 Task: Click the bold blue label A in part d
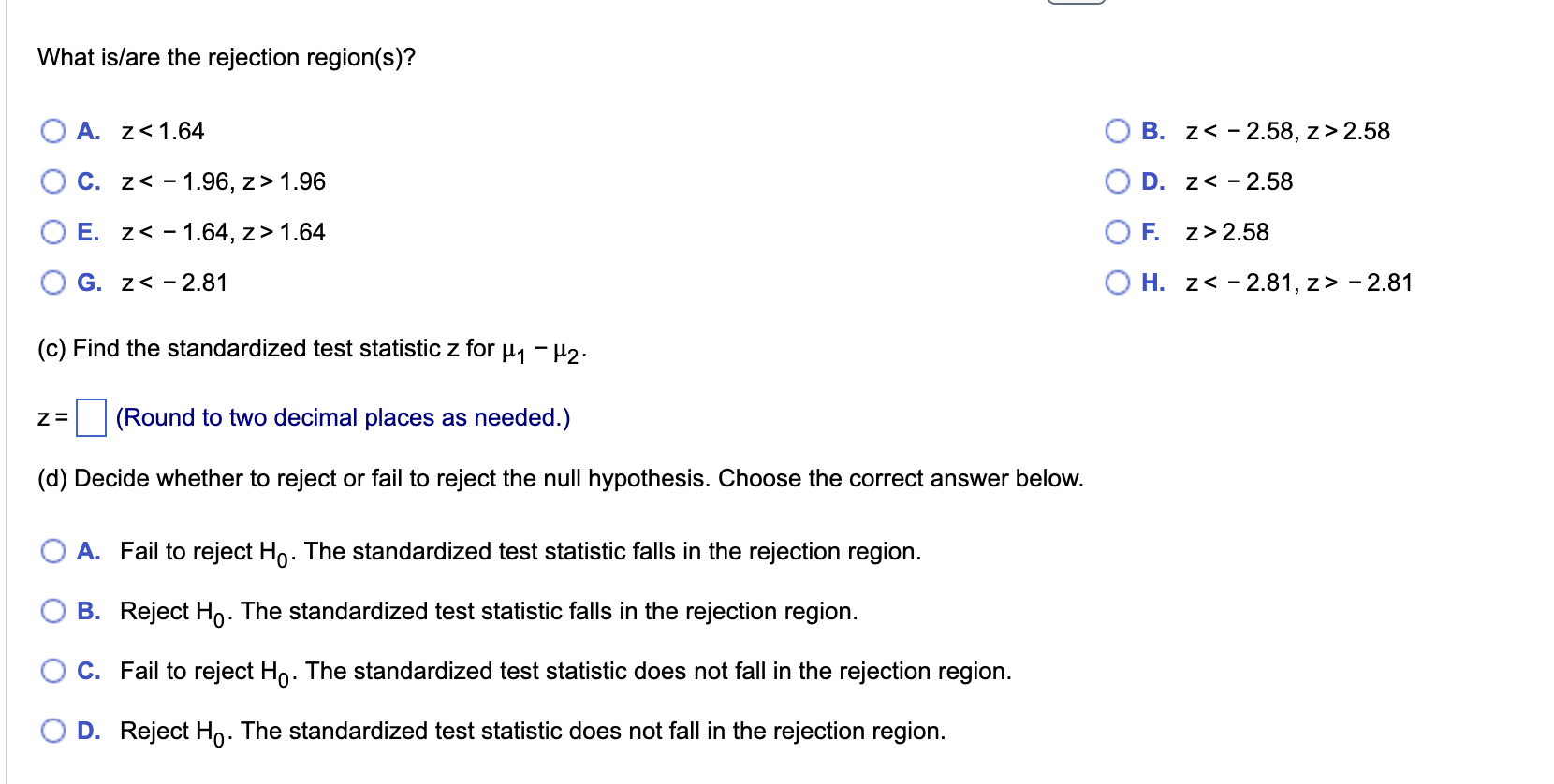[89, 552]
